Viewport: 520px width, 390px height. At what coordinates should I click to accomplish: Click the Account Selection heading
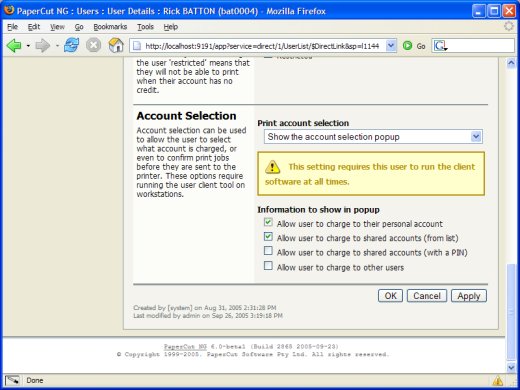186,116
